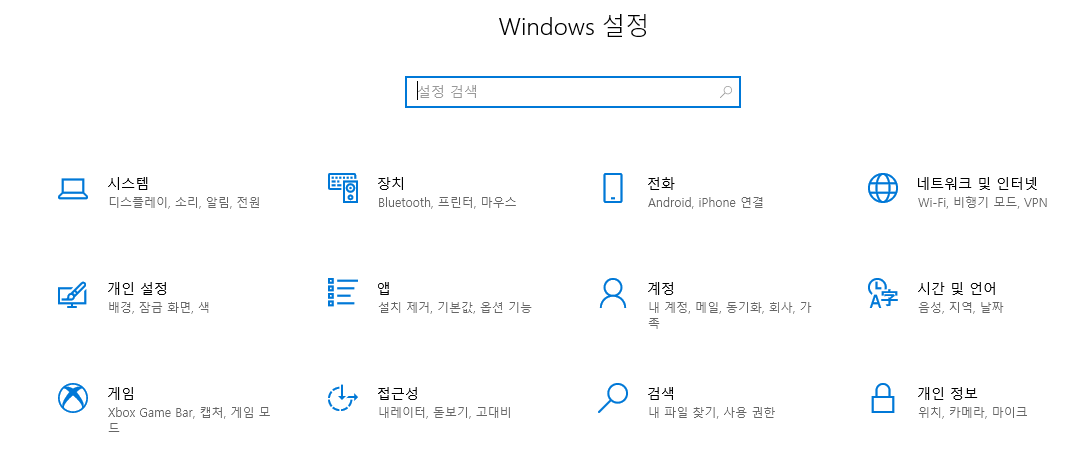
Task: Click the 게임 Xbox icon
Action: 73,398
